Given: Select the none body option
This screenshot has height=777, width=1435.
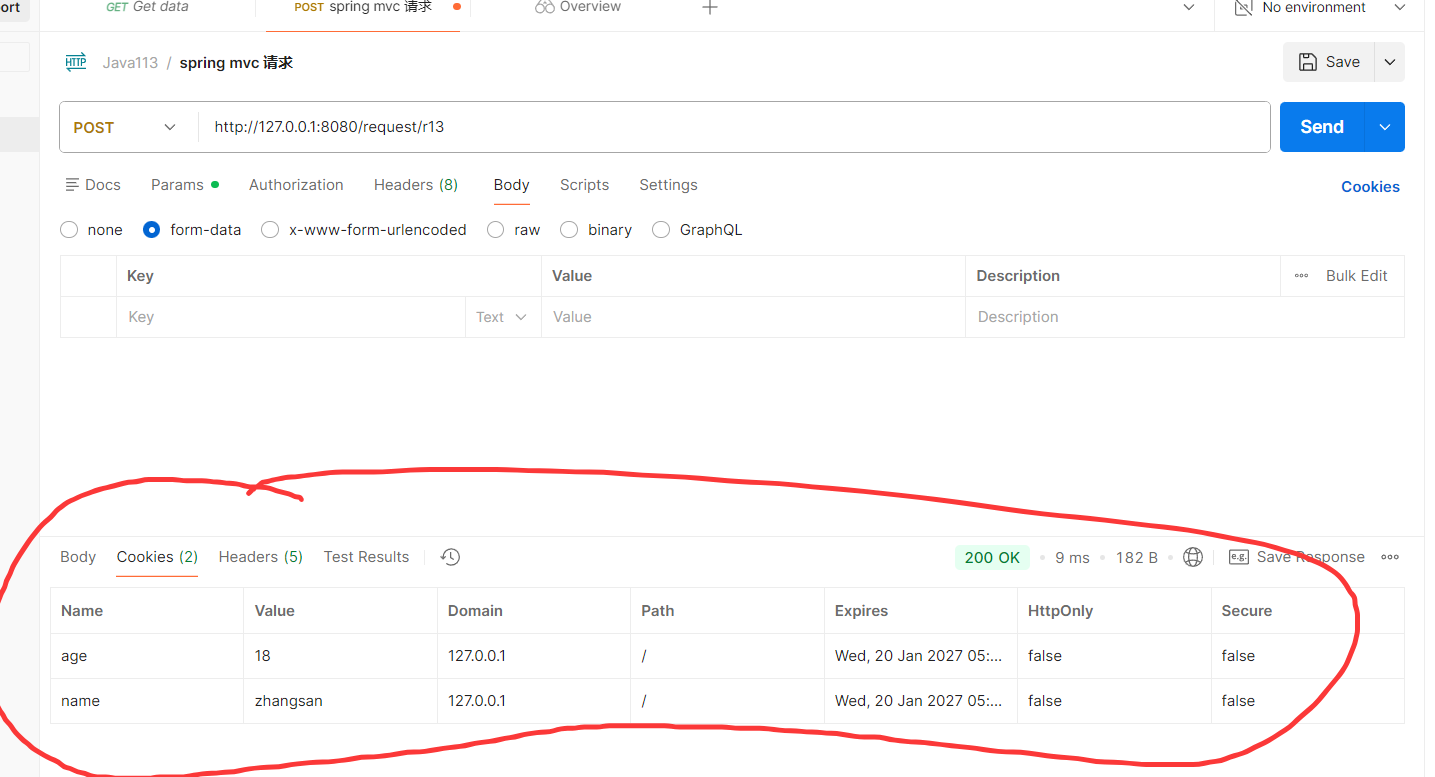Looking at the screenshot, I should (x=69, y=230).
